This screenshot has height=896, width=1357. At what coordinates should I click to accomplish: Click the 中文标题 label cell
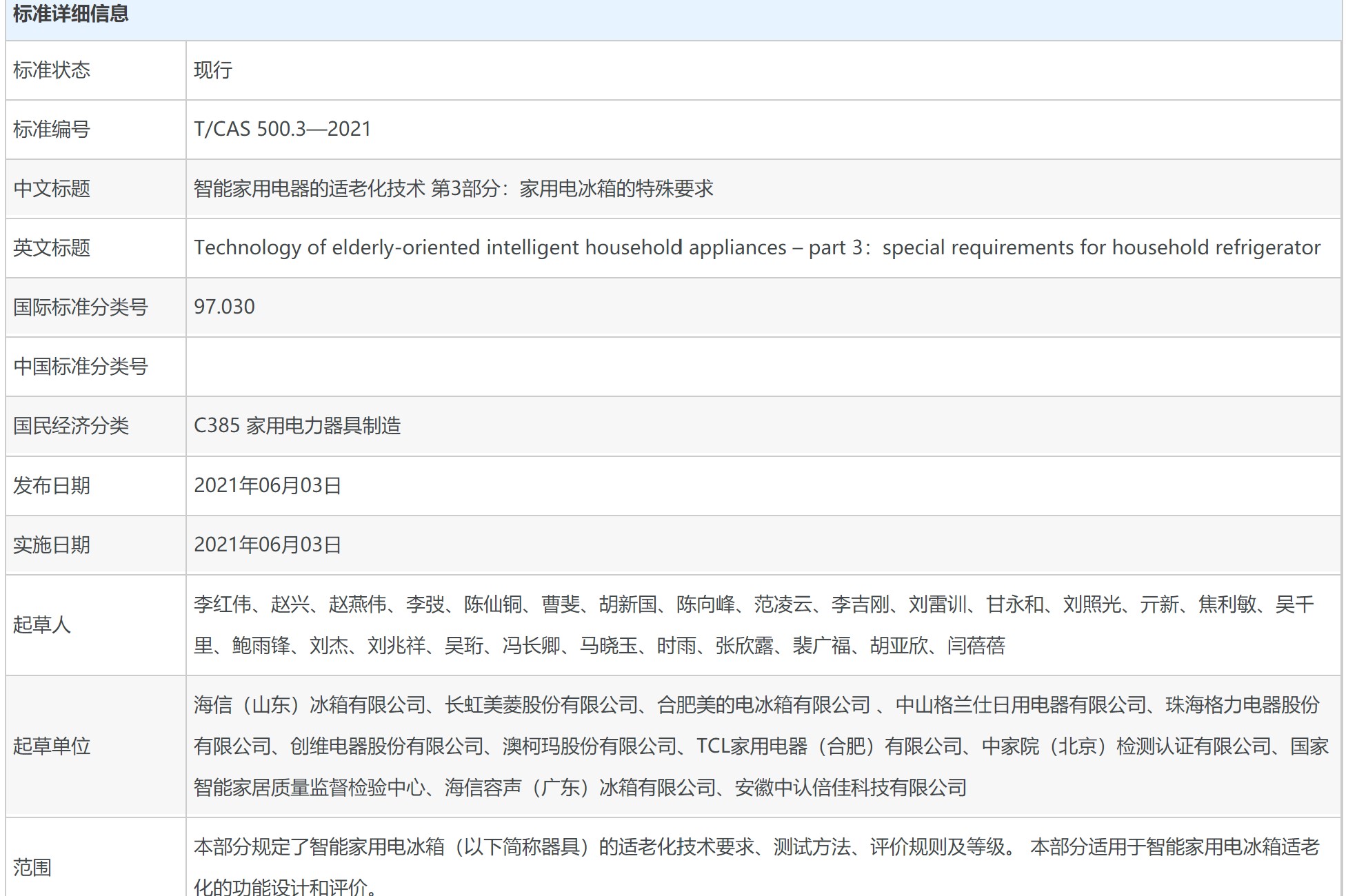coord(52,189)
